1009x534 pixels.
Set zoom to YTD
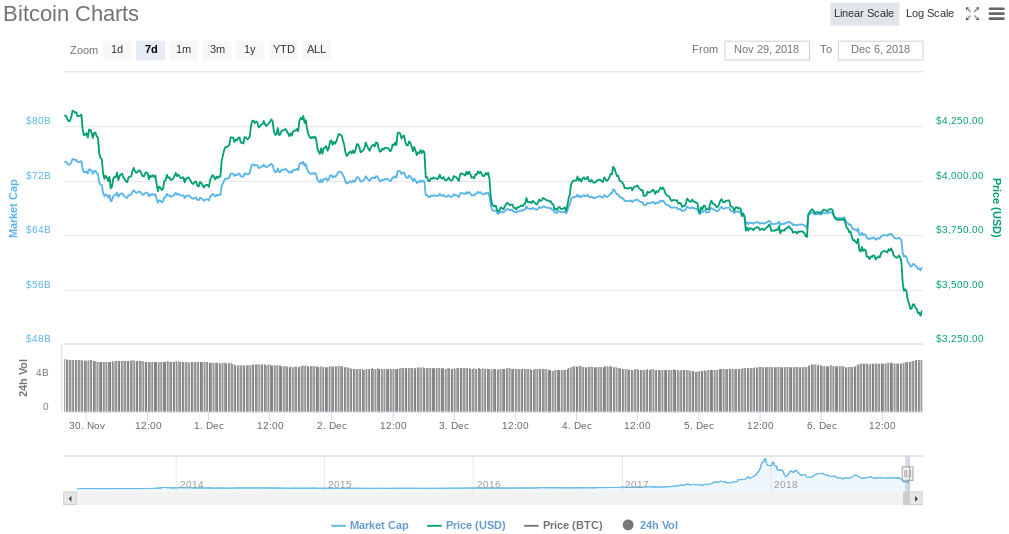(x=284, y=50)
